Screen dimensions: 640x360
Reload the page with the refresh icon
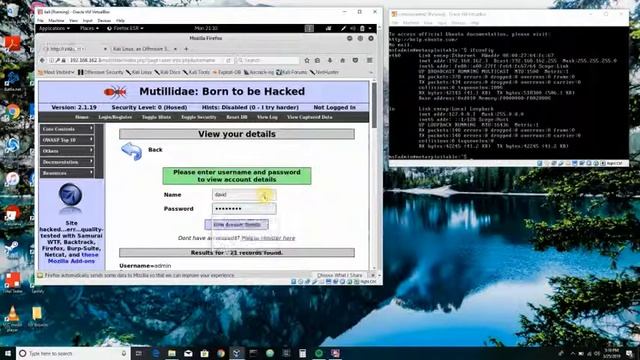tap(228, 60)
